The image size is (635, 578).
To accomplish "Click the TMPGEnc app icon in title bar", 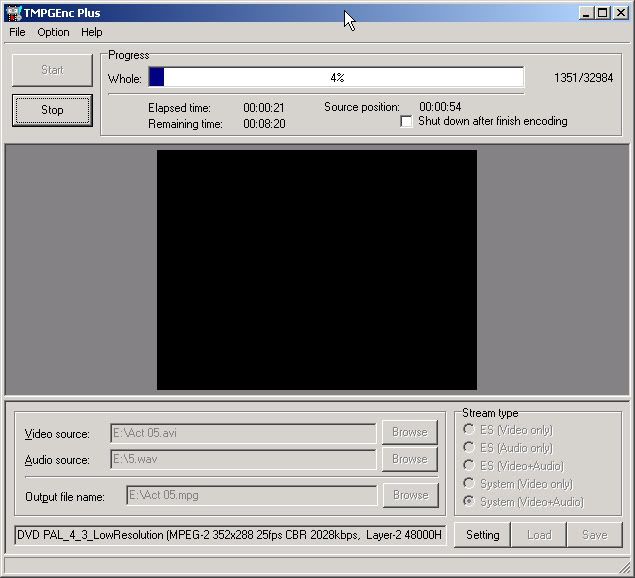I will 14,13.
